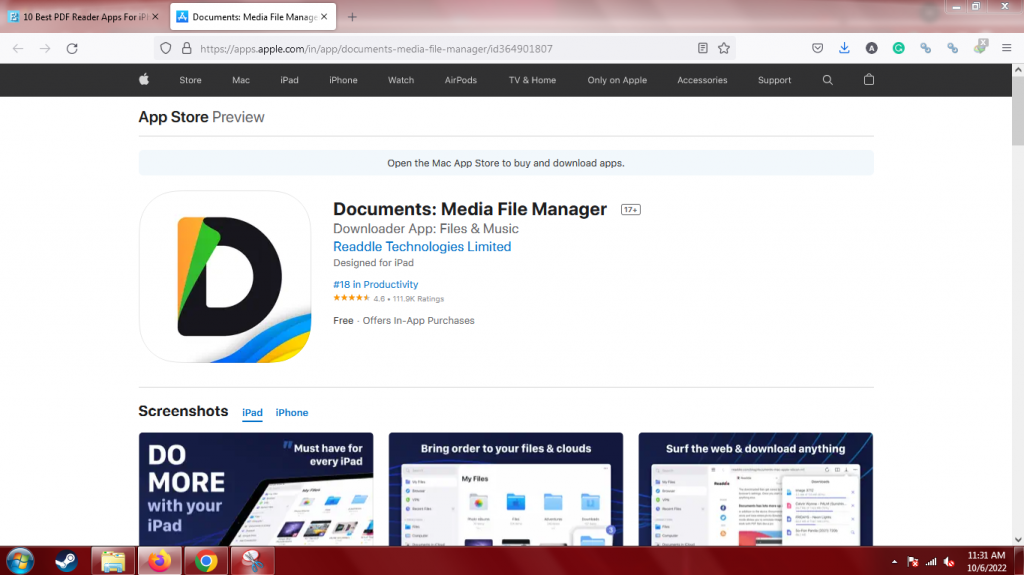Go back with the browser back arrow
Image resolution: width=1024 pixels, height=575 pixels.
point(18,48)
